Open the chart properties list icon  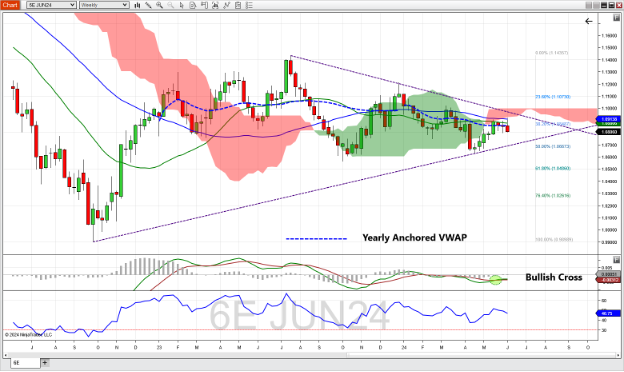(x=249, y=5)
